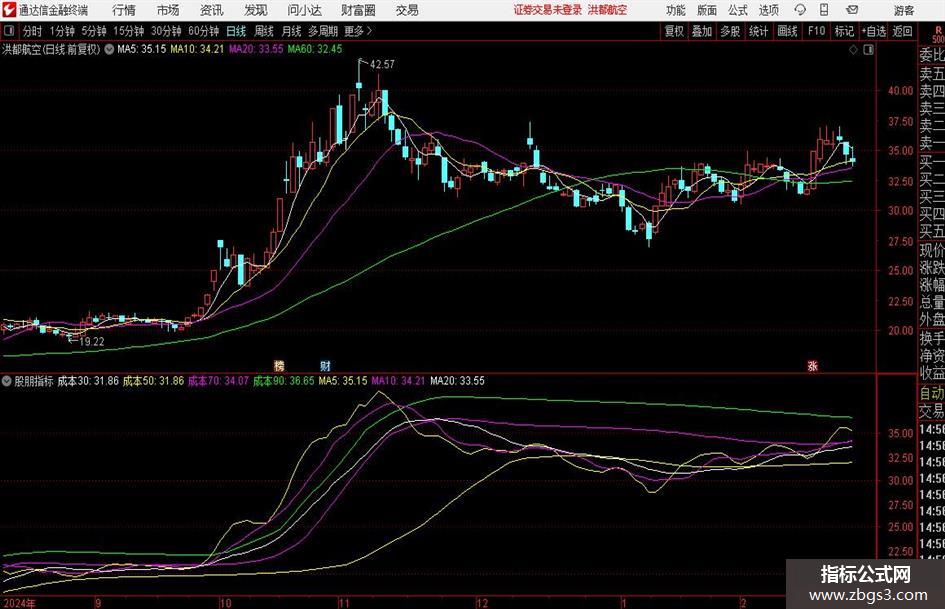Open the 财富圈 menu

pyautogui.click(x=358, y=10)
